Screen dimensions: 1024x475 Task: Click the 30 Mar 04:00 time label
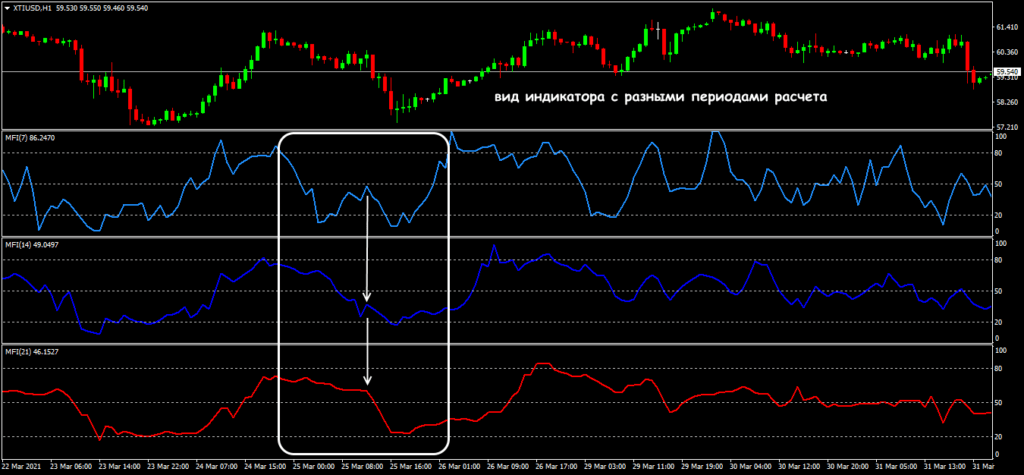click(750, 466)
